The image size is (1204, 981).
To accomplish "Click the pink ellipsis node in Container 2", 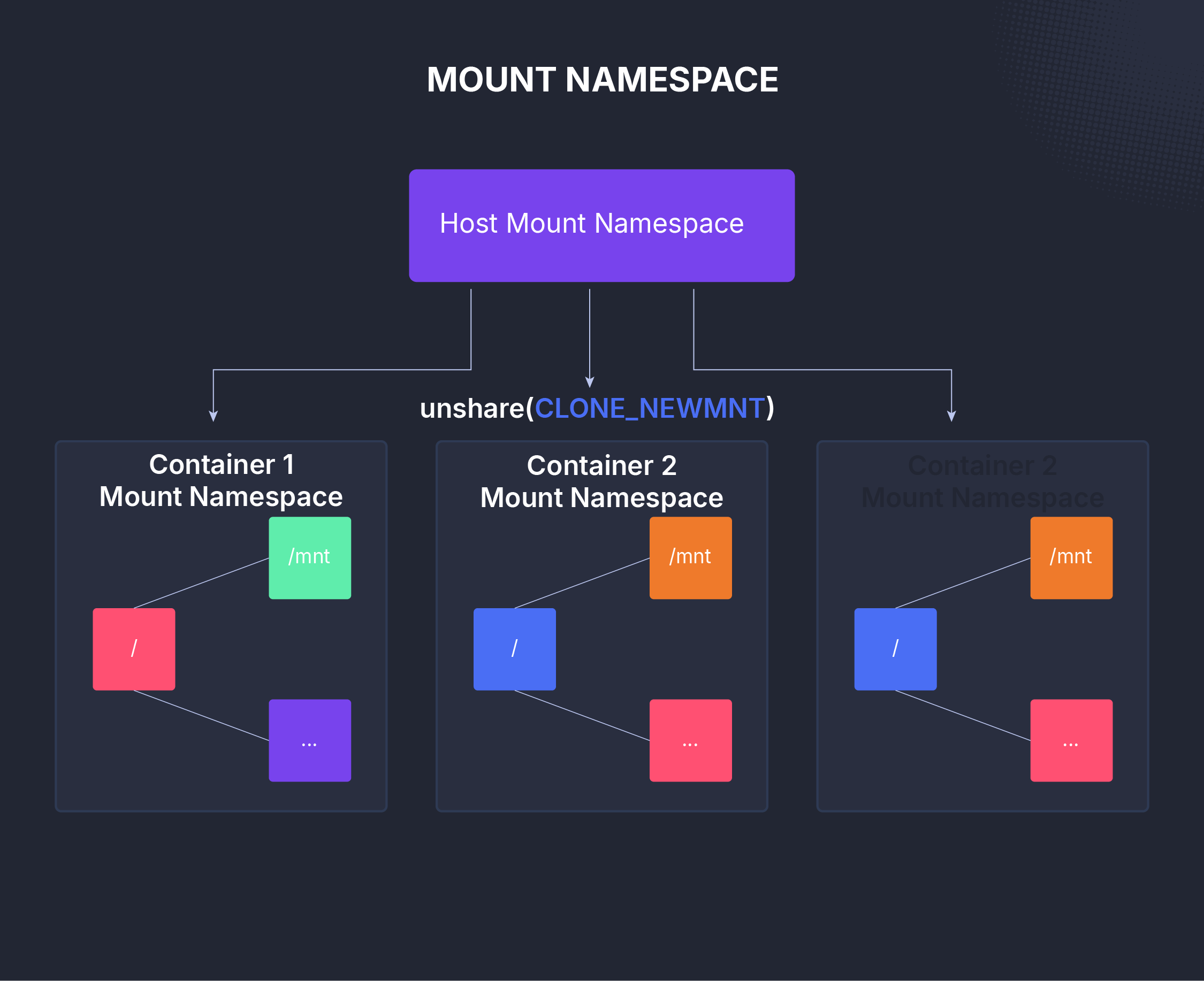I will [x=690, y=741].
